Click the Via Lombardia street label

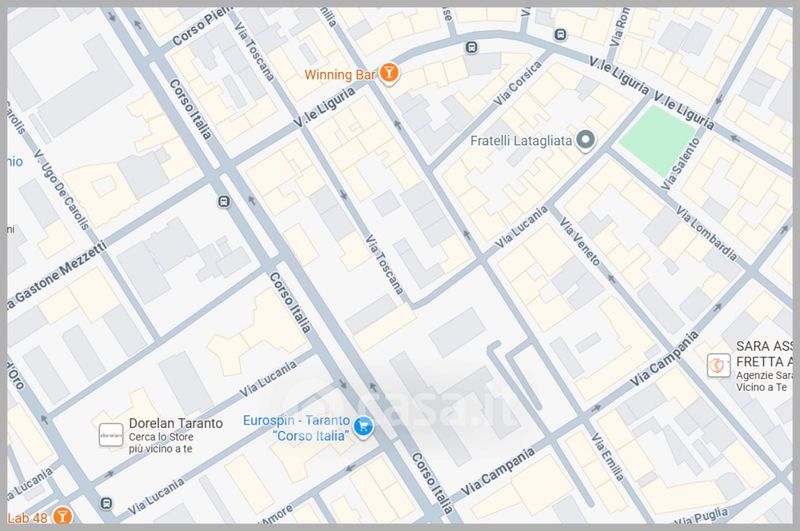(707, 233)
